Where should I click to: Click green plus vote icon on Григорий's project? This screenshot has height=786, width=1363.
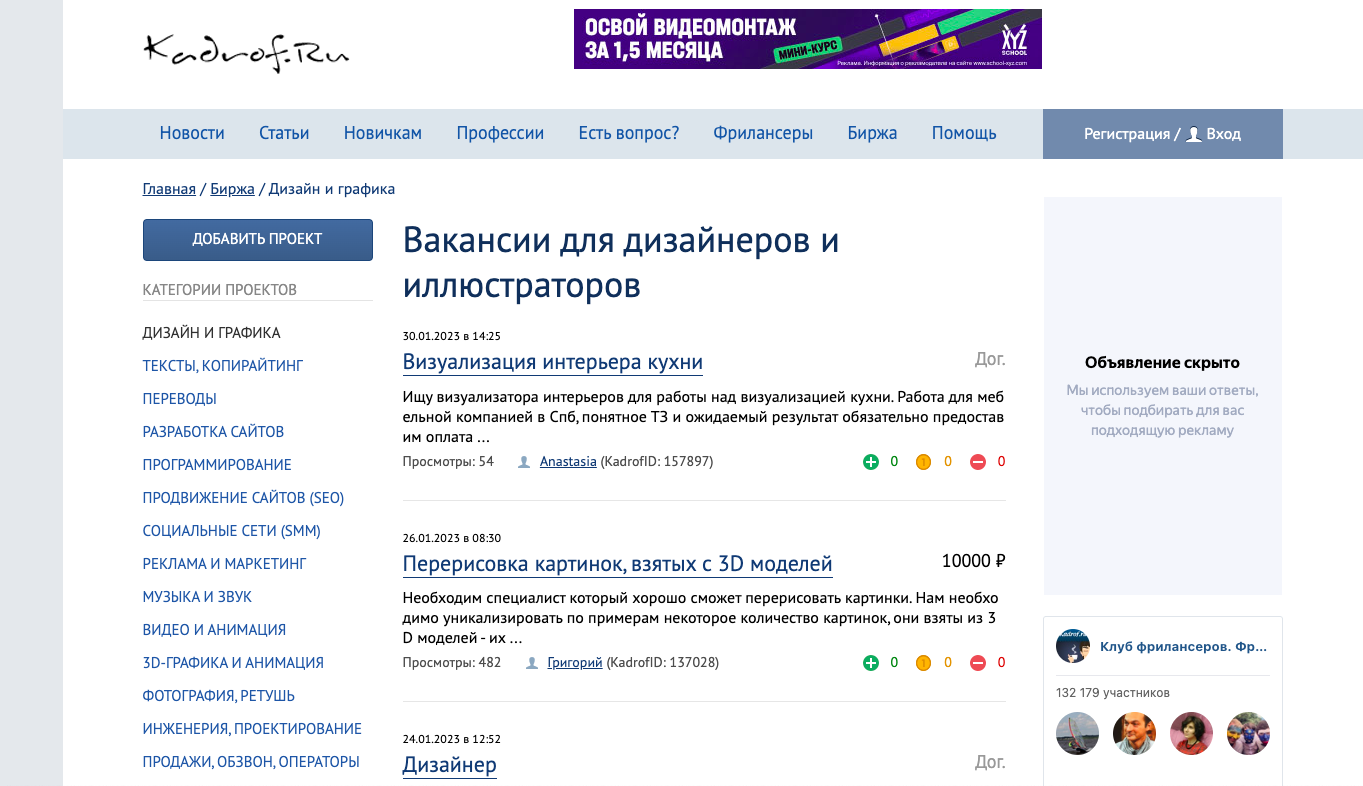click(870, 663)
